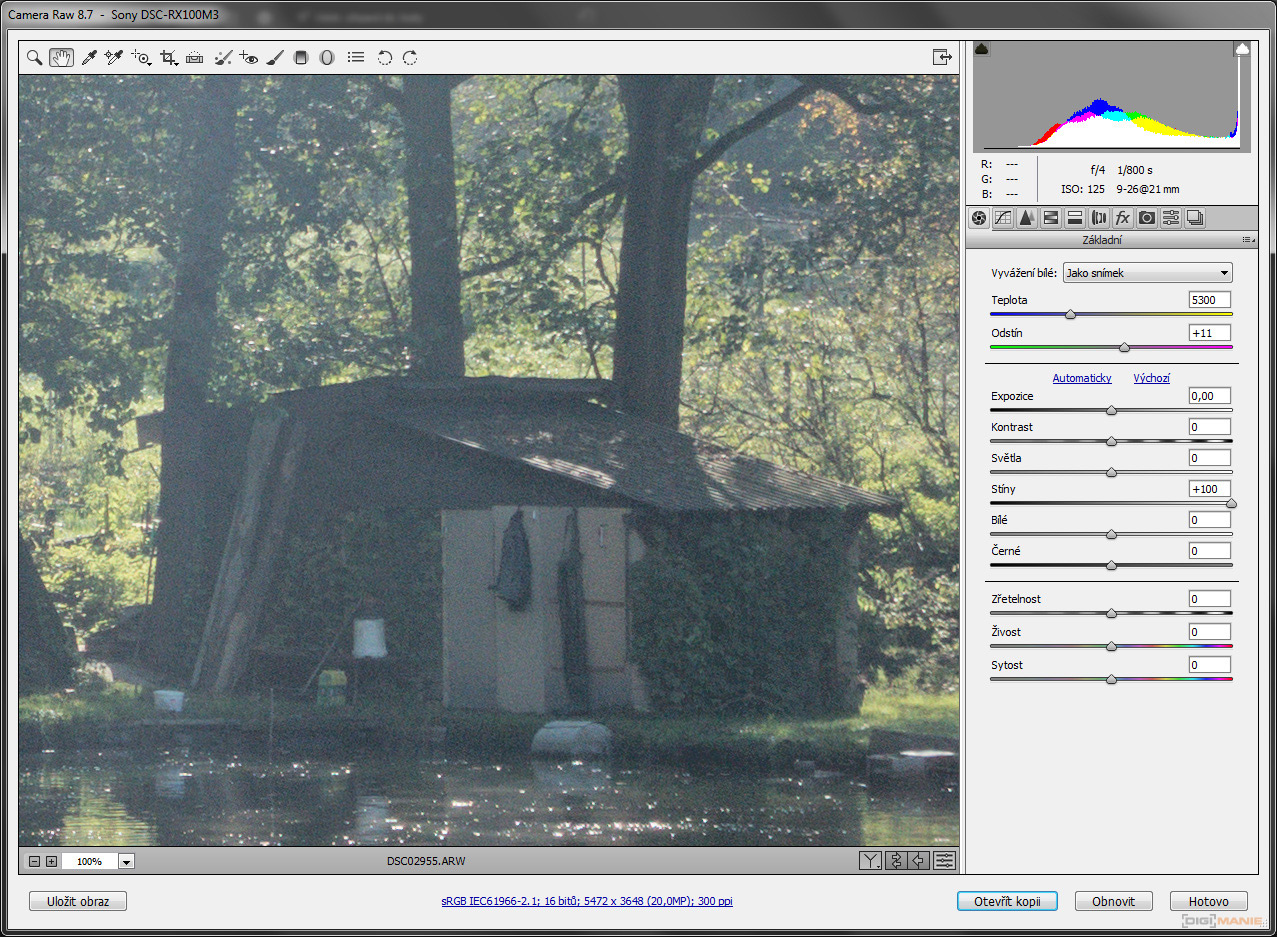The height and width of the screenshot is (937, 1277).
Task: Select the Straighten level tool
Action: 195,58
